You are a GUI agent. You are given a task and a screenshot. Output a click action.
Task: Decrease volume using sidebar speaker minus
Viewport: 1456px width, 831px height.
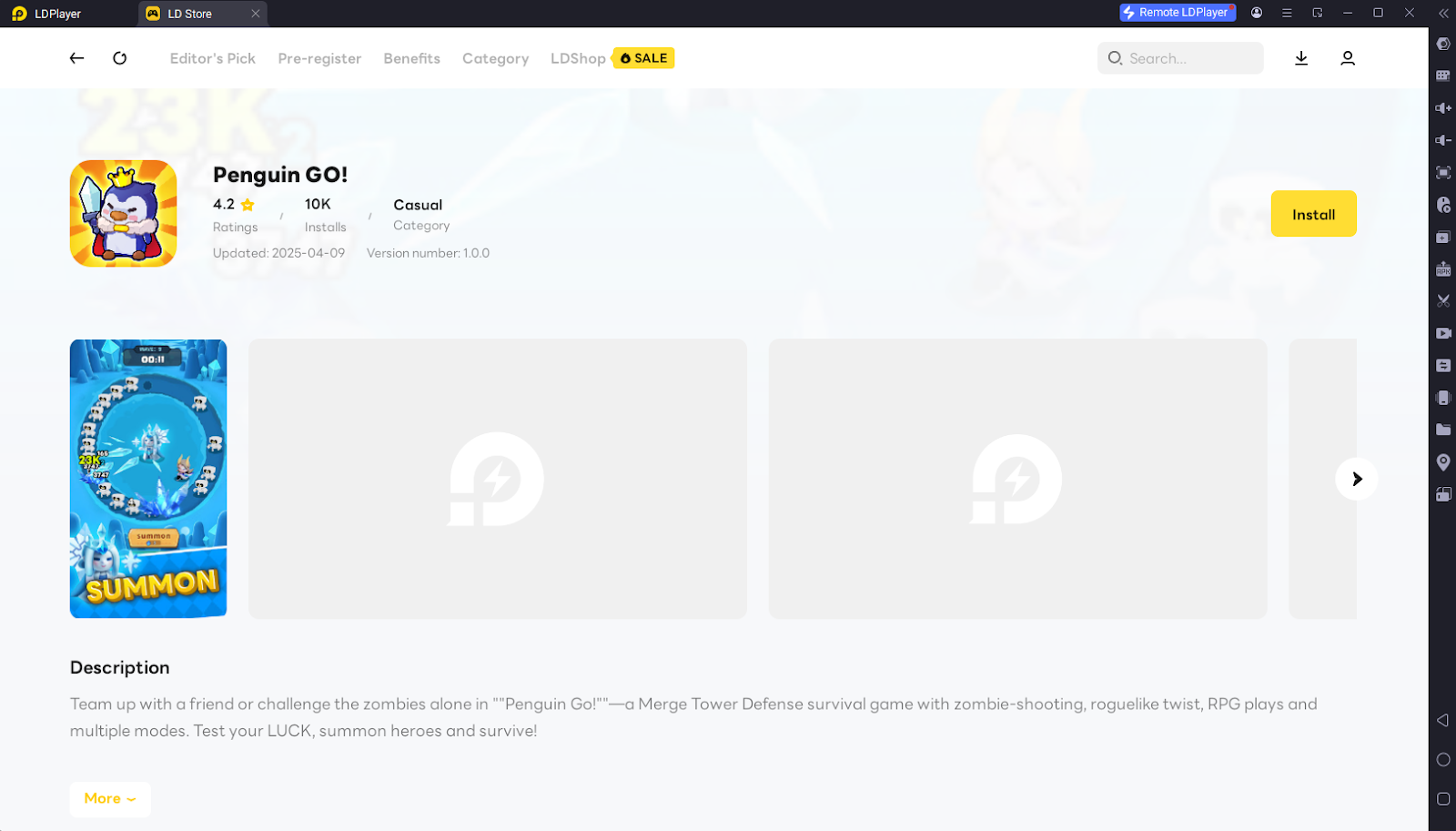pyautogui.click(x=1443, y=140)
